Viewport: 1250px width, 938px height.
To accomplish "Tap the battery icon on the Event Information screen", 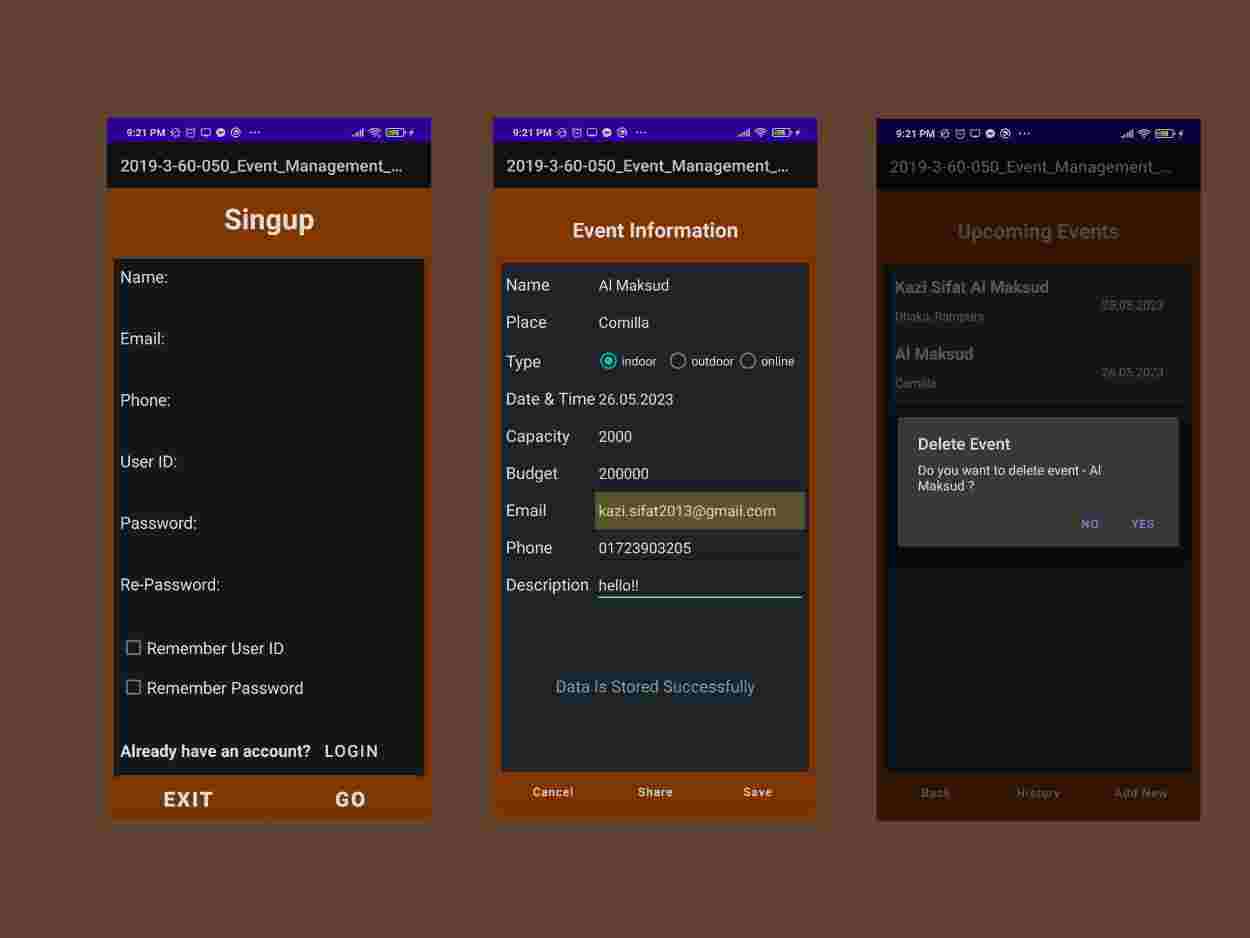I will point(781,132).
